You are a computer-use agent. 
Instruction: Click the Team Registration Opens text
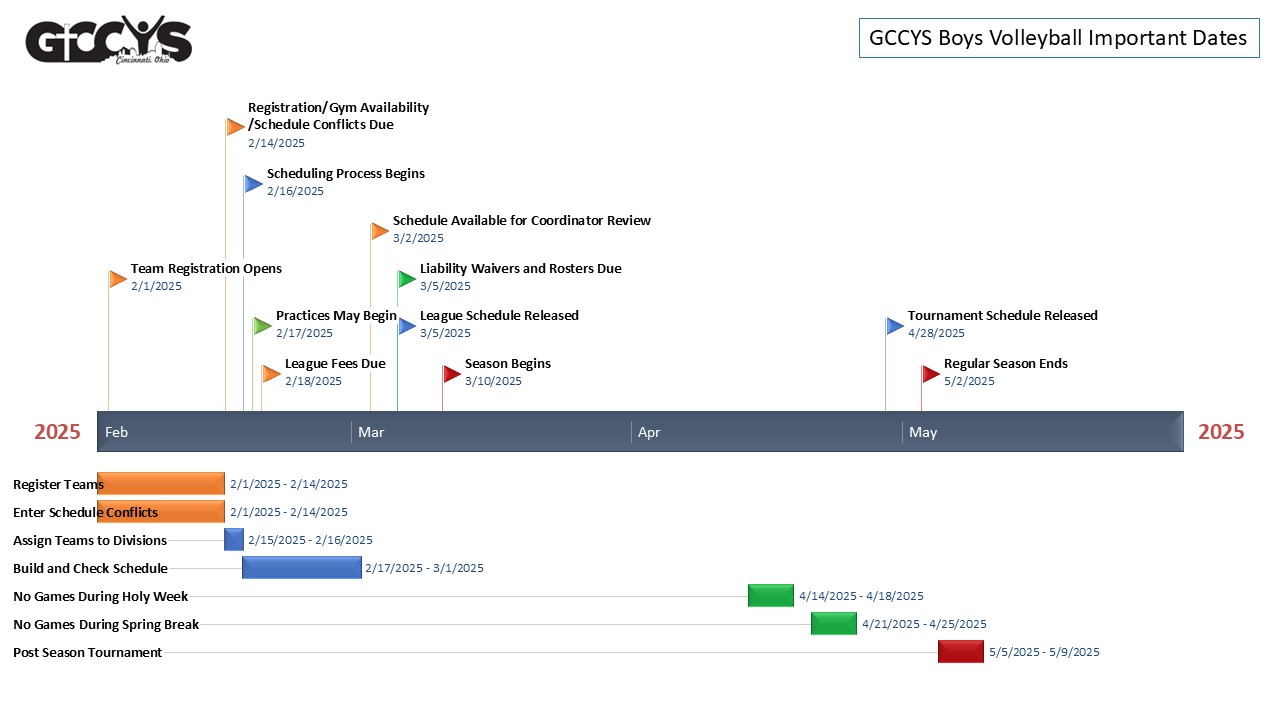click(x=206, y=269)
